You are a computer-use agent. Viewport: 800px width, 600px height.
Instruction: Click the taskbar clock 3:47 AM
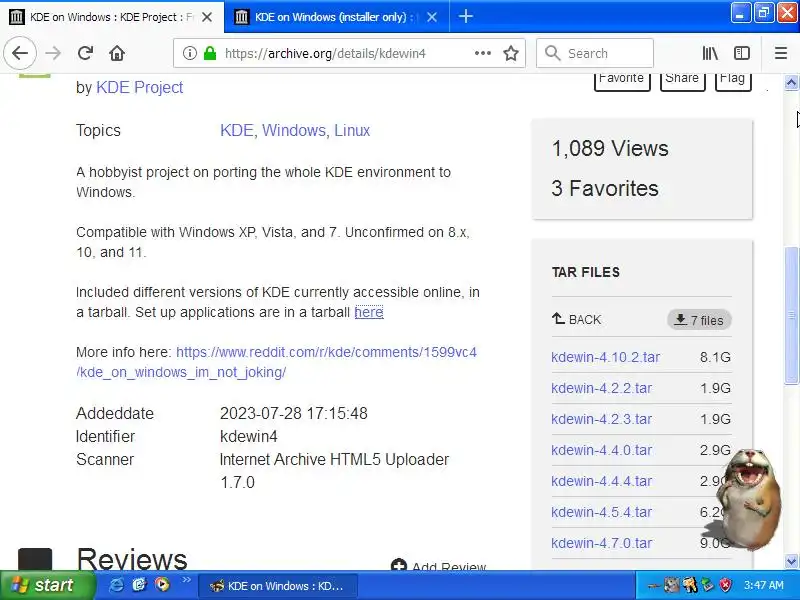click(763, 585)
